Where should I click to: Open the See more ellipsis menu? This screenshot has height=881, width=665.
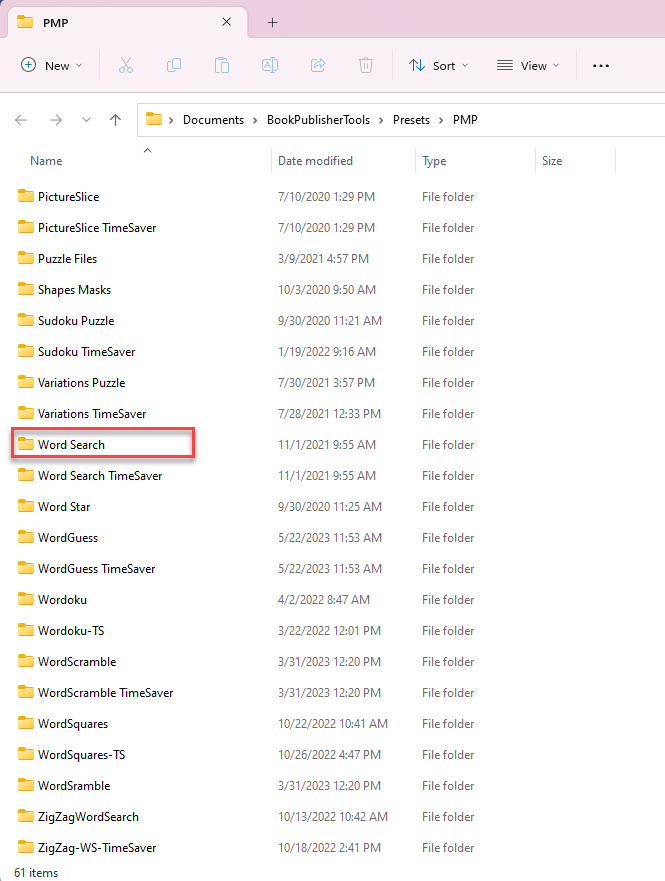click(x=600, y=65)
